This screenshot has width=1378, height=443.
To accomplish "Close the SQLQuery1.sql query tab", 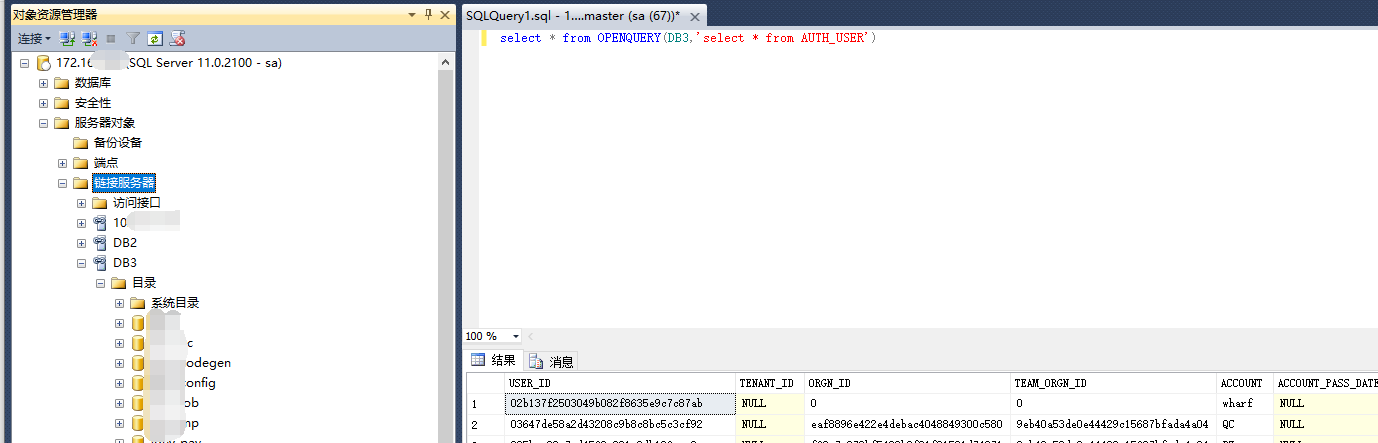I will [695, 15].
